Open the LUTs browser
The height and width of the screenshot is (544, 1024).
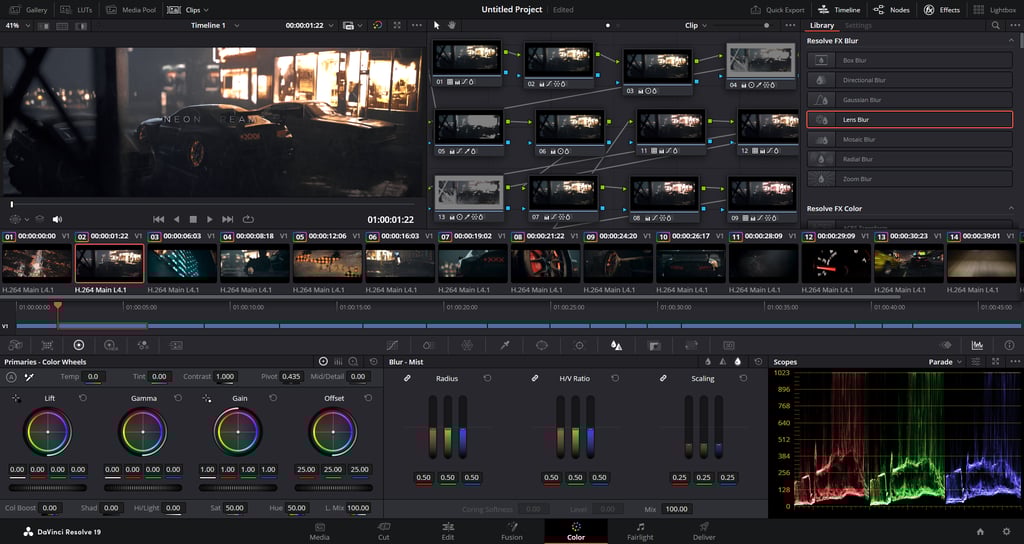77,9
